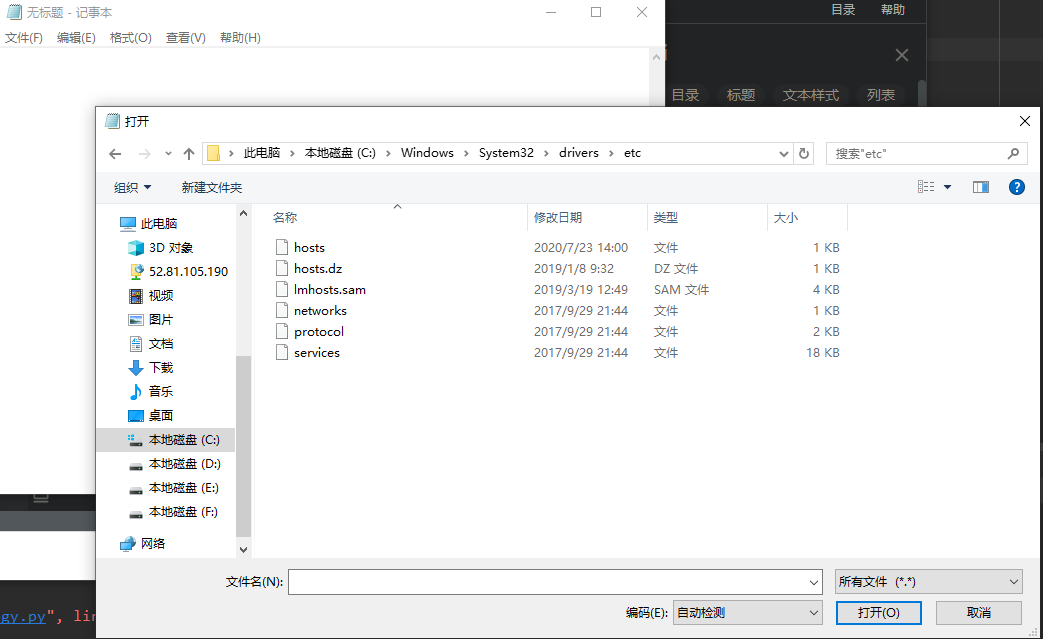The width and height of the screenshot is (1043, 639).
Task: Open Notepad 帮助(H) menu
Action: (240, 38)
